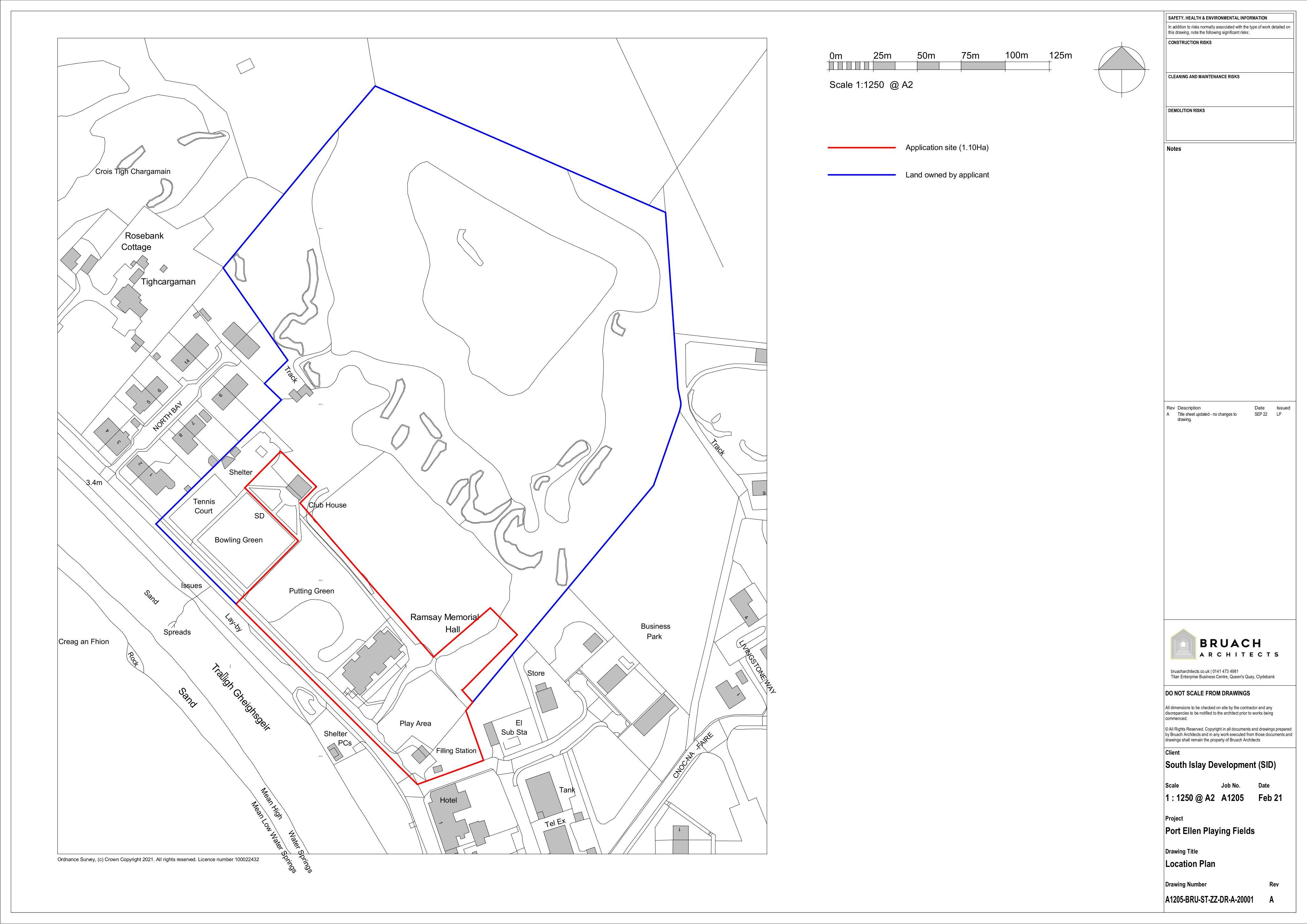Click the '3.4m' spot height label
The height and width of the screenshot is (924, 1307).
94,483
